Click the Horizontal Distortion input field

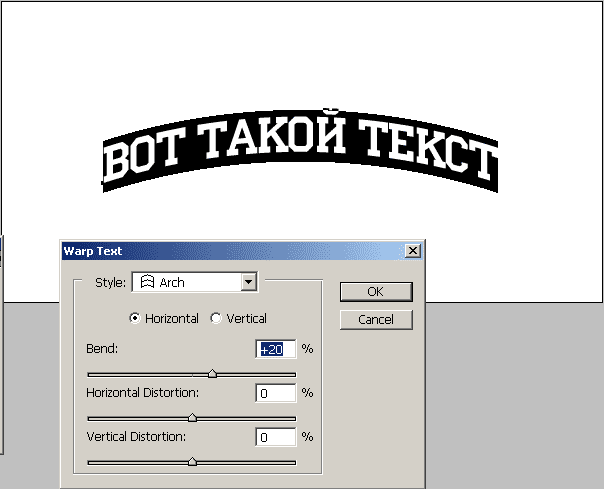tap(276, 393)
